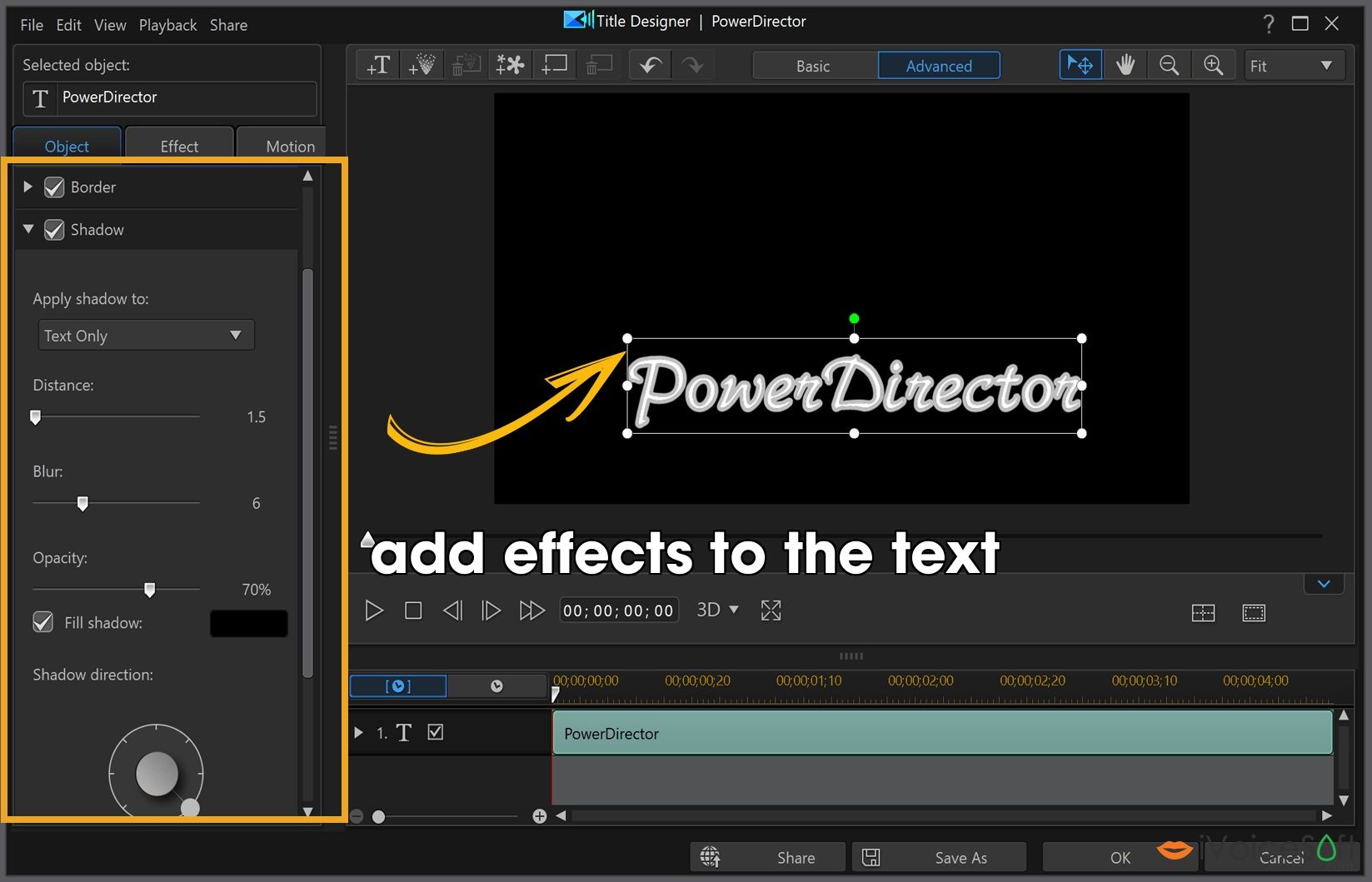Click the Share button at bottom
The width and height of the screenshot is (1372, 882).
coord(767,857)
